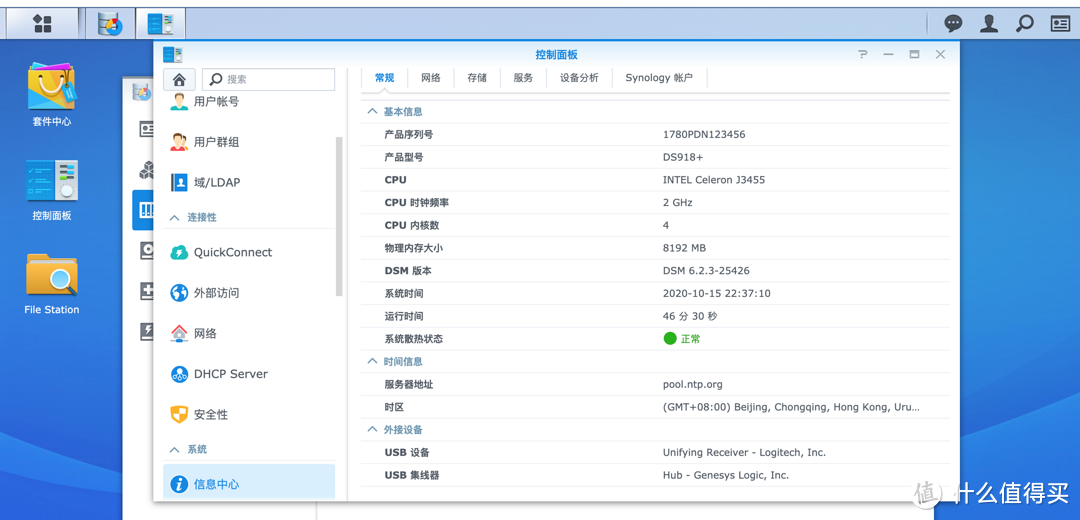Switch to the Synology 帐户 tab

(658, 78)
